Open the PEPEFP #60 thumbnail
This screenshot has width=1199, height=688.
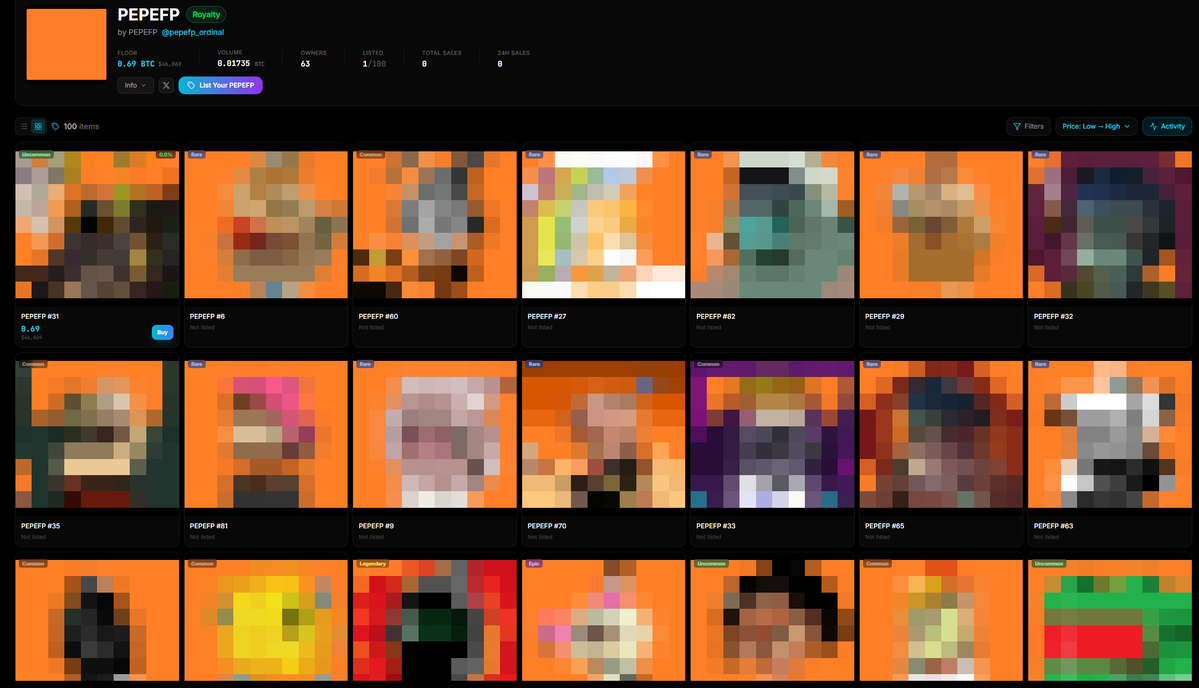click(434, 225)
